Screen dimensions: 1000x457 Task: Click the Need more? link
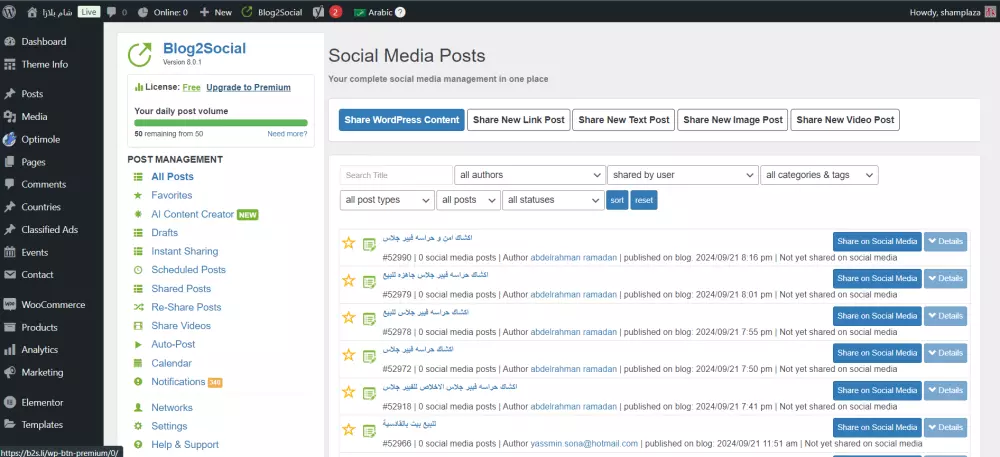pyautogui.click(x=287, y=134)
